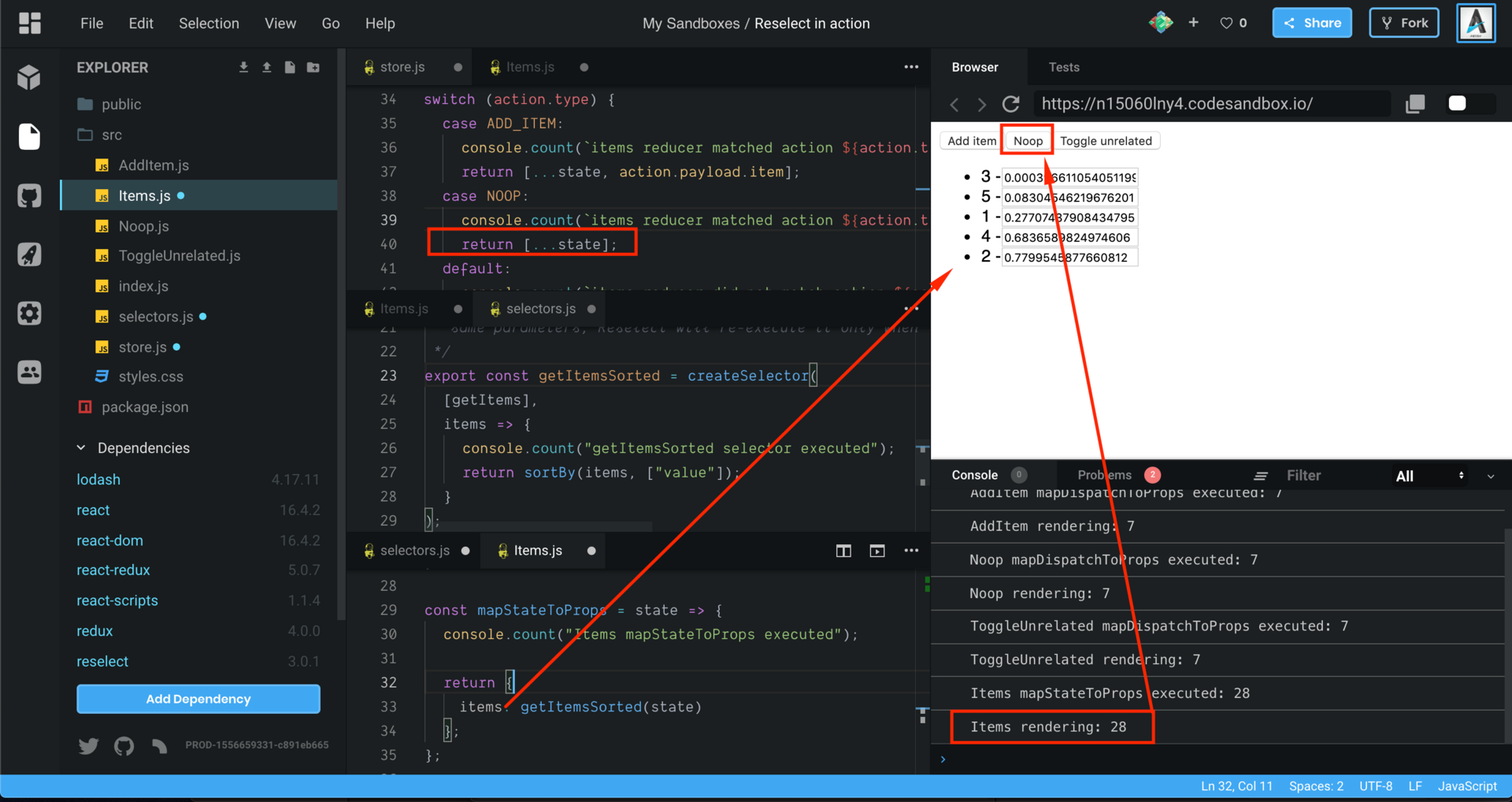This screenshot has width=1512, height=802.
Task: Create a new file via Explorer icon
Action: pos(290,68)
